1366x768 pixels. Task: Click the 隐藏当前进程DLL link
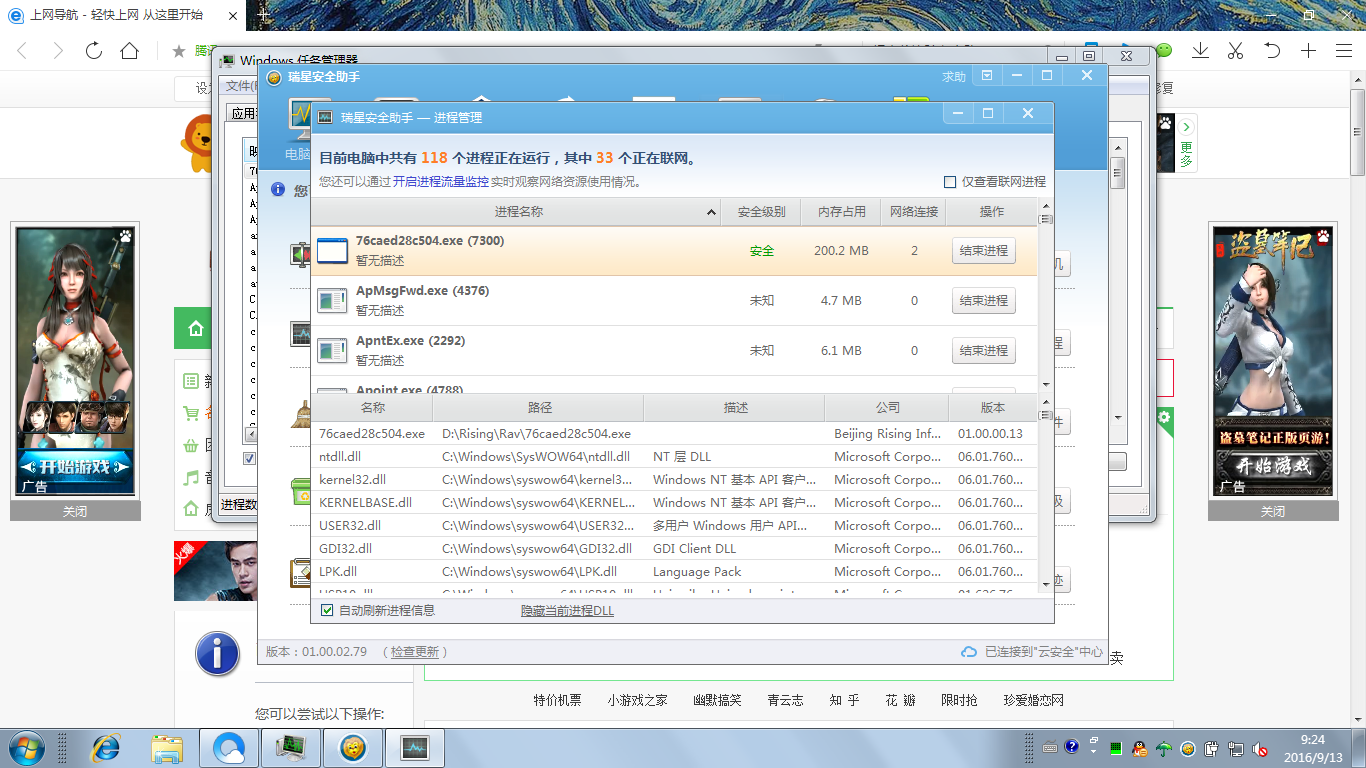tap(567, 610)
